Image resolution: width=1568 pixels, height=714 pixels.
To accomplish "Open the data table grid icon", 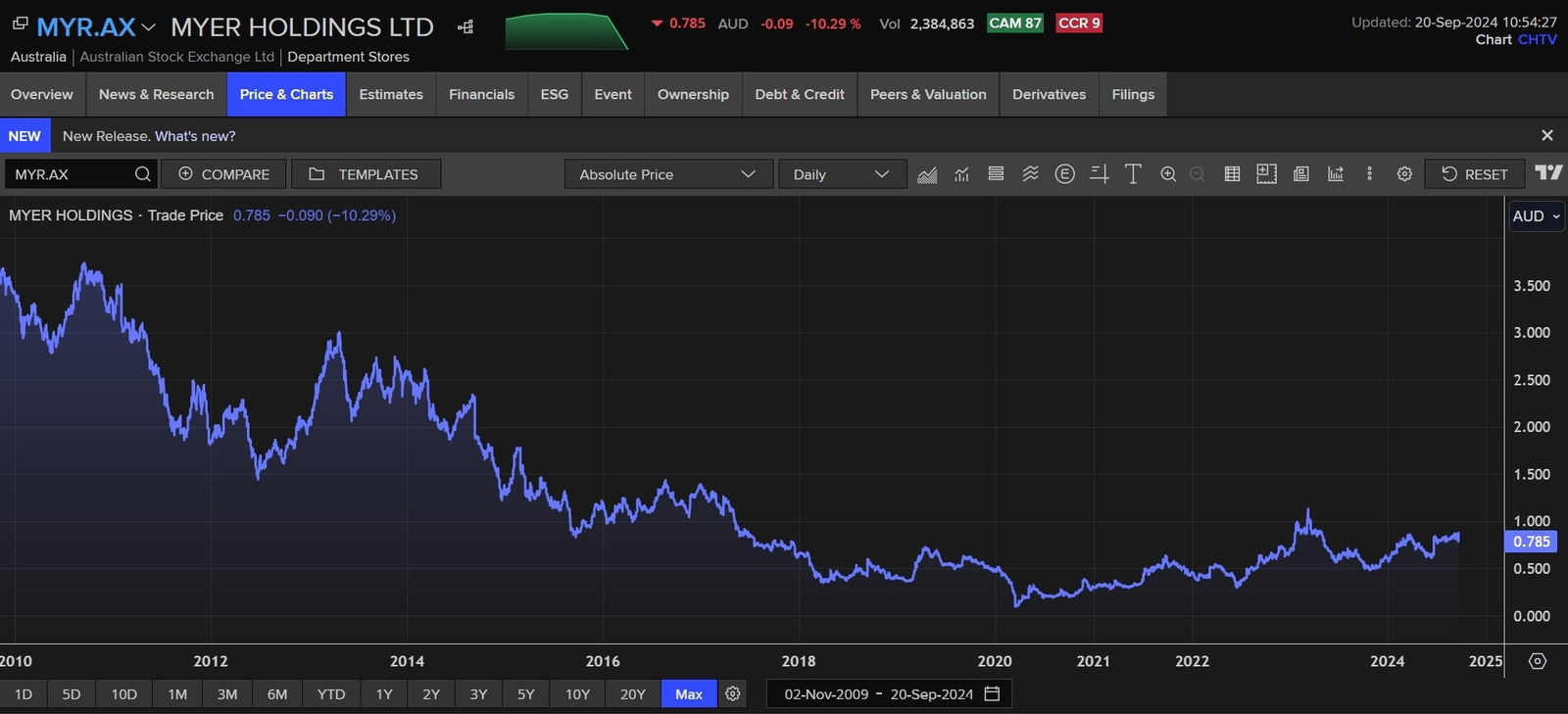I will (1232, 173).
